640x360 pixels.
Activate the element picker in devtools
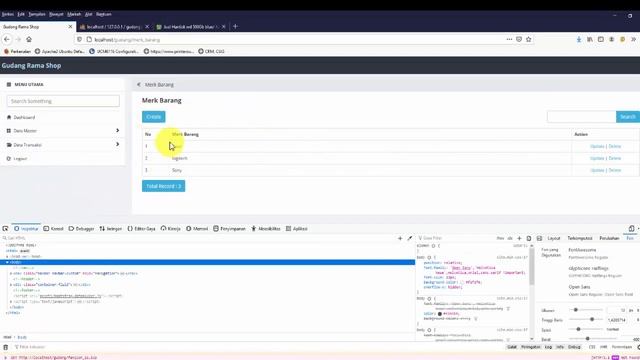pos(5,229)
